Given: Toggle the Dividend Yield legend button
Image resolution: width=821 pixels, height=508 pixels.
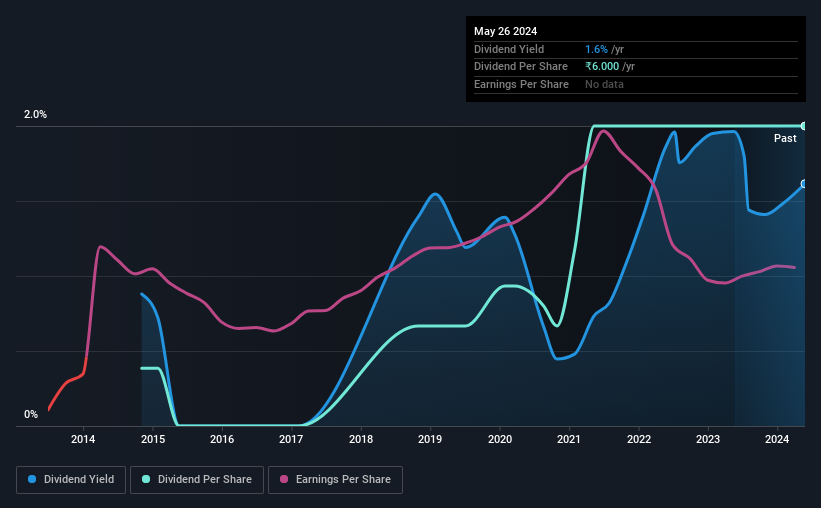Looking at the screenshot, I should coord(71,479).
